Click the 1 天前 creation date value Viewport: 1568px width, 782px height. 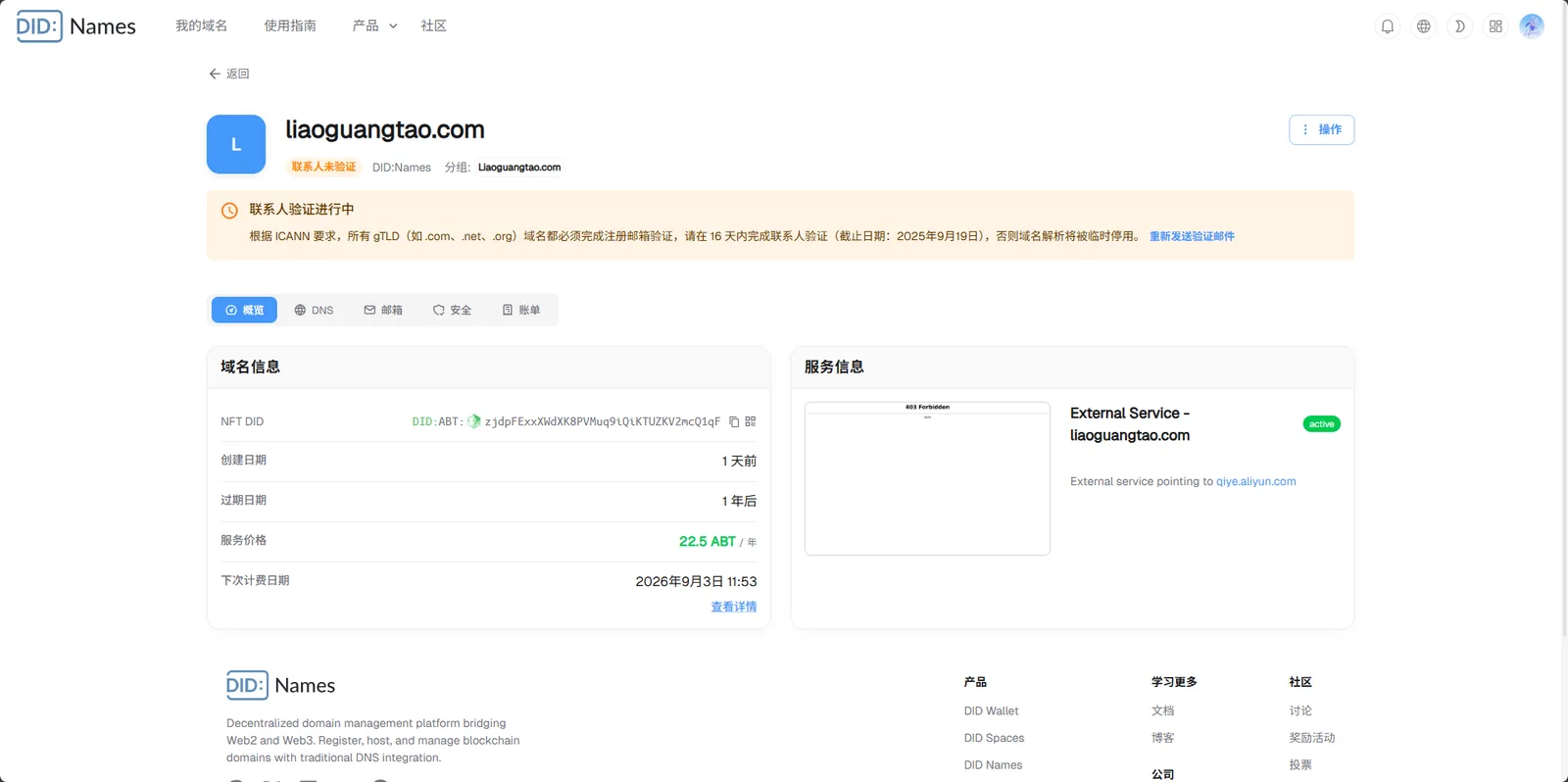739,461
